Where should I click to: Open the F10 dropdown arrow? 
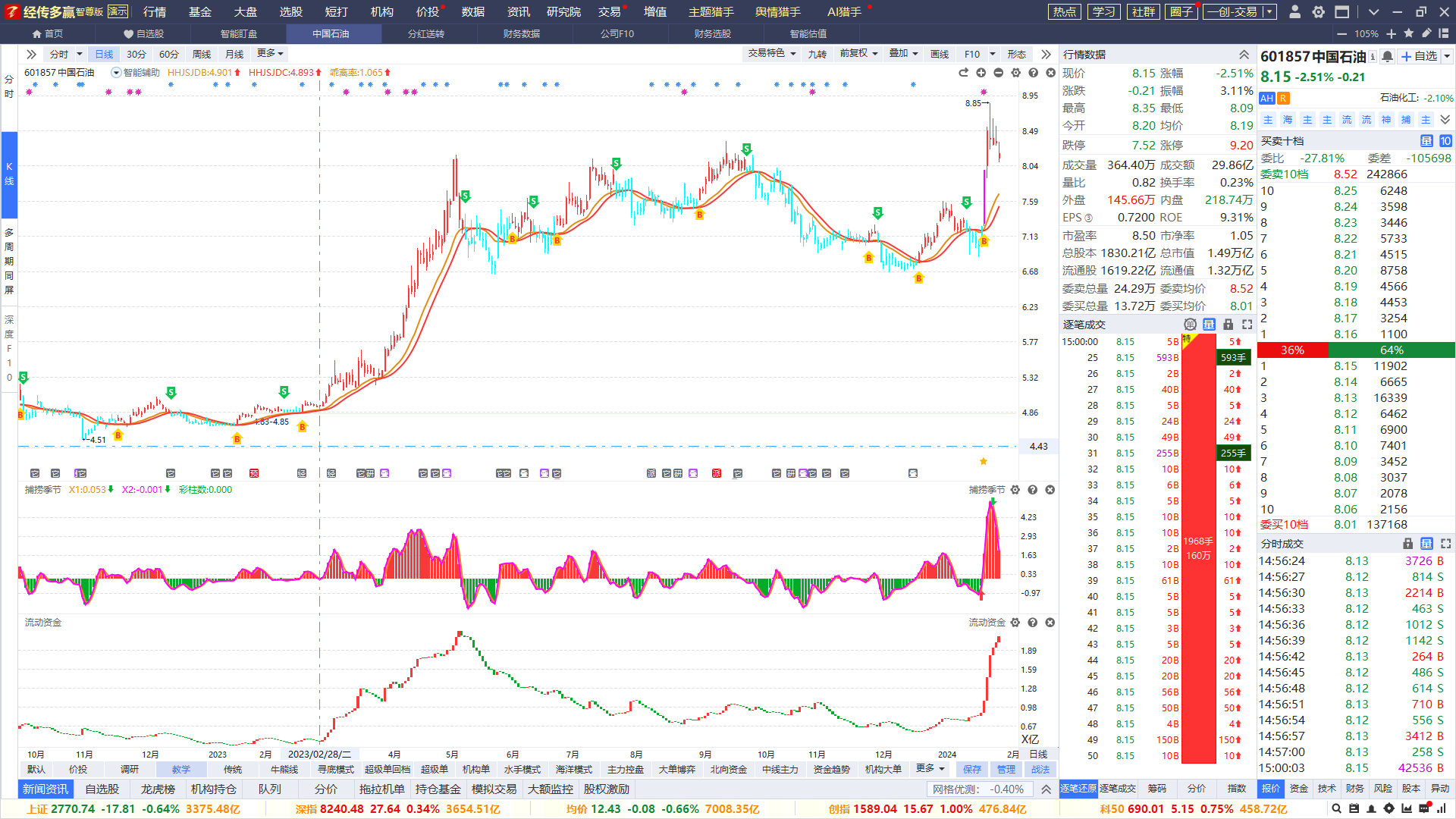click(x=992, y=54)
